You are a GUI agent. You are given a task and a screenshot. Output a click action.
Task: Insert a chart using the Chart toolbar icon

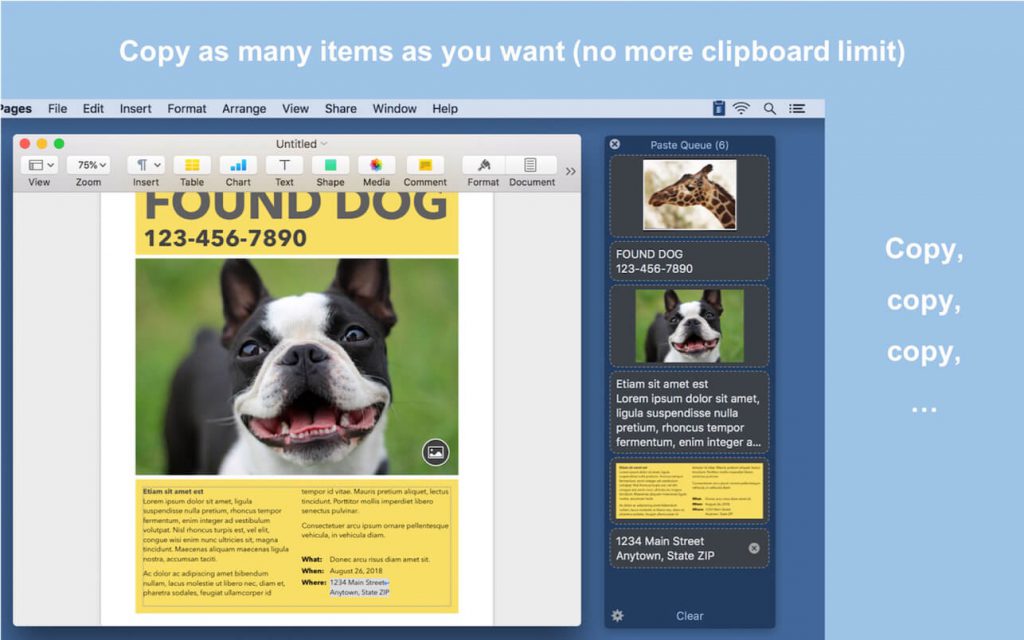tap(237, 167)
